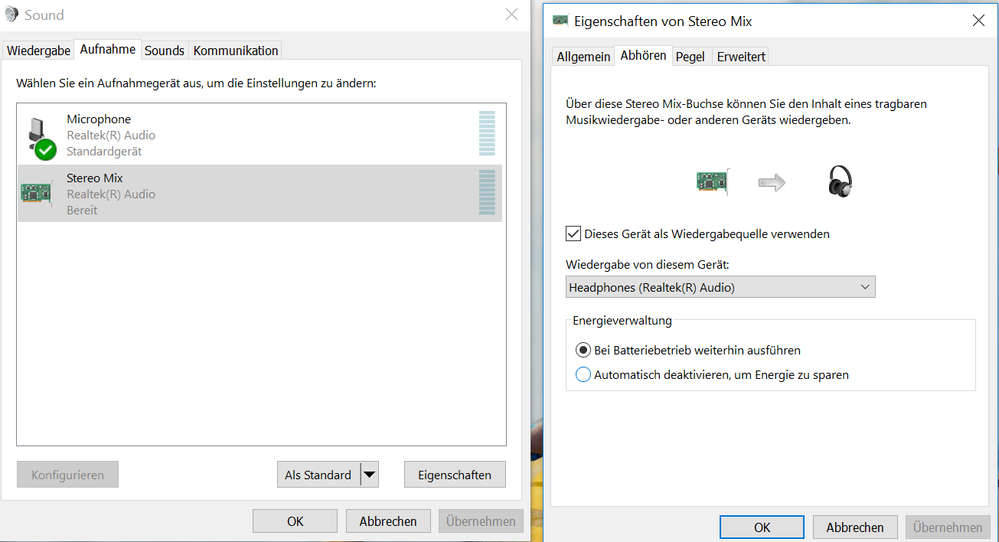Click the Stereo Mix sound card icon
The height and width of the screenshot is (542, 999).
pos(37,193)
